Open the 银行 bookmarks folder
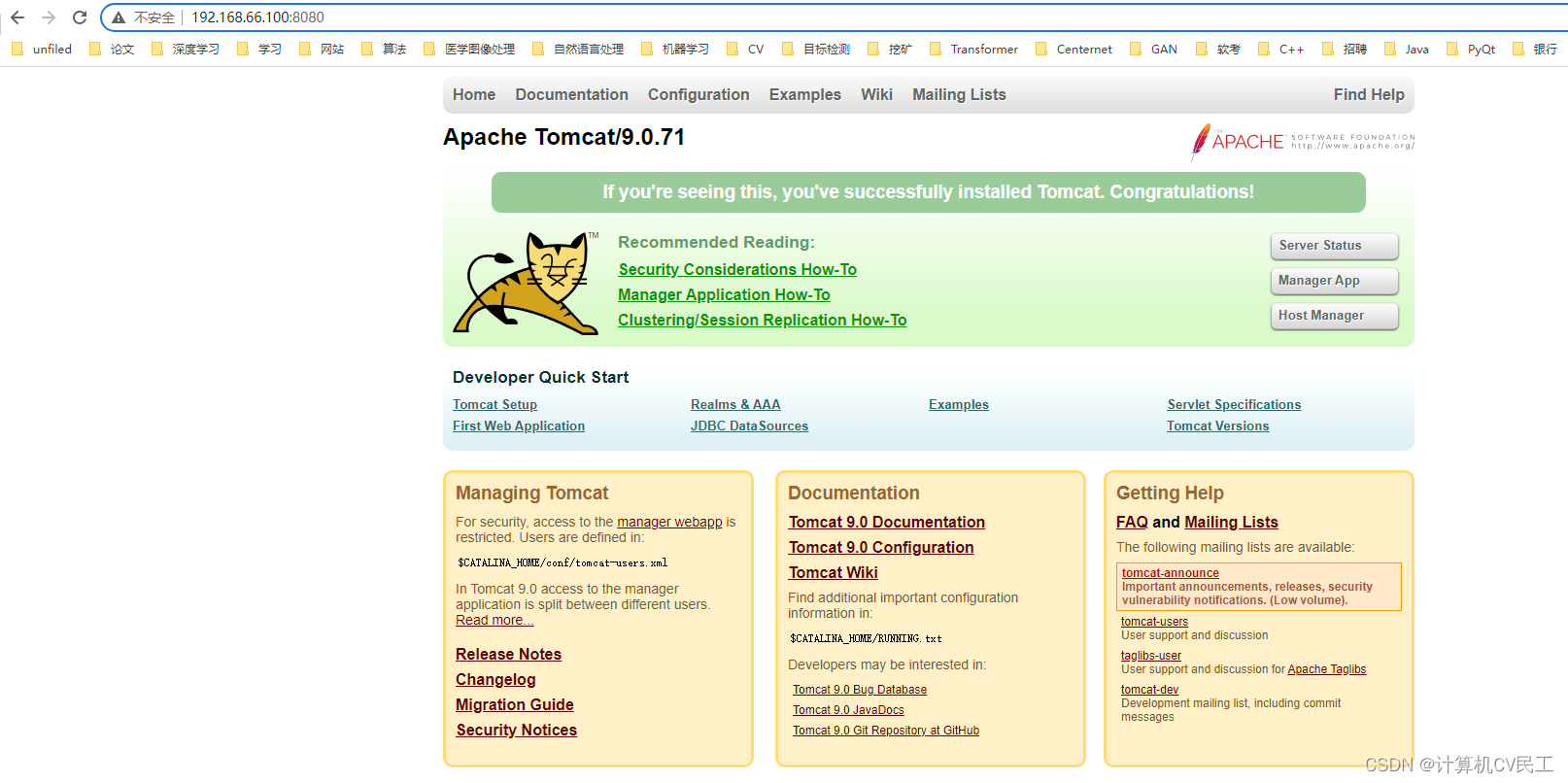Screen dimensions: 1568x783 [1534, 49]
